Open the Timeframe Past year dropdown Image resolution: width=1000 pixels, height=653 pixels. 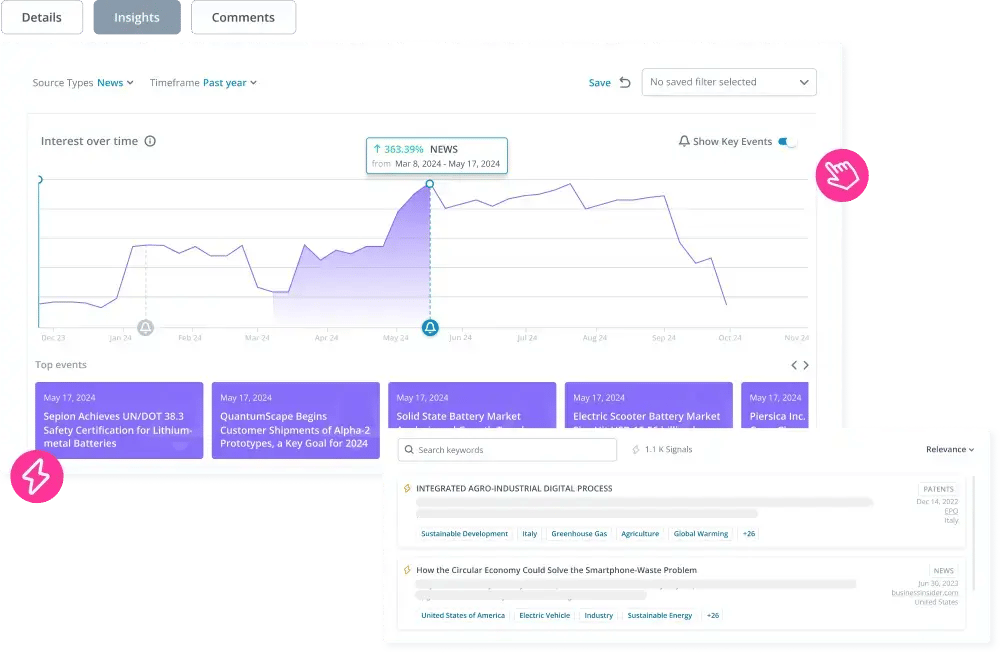pyautogui.click(x=229, y=83)
